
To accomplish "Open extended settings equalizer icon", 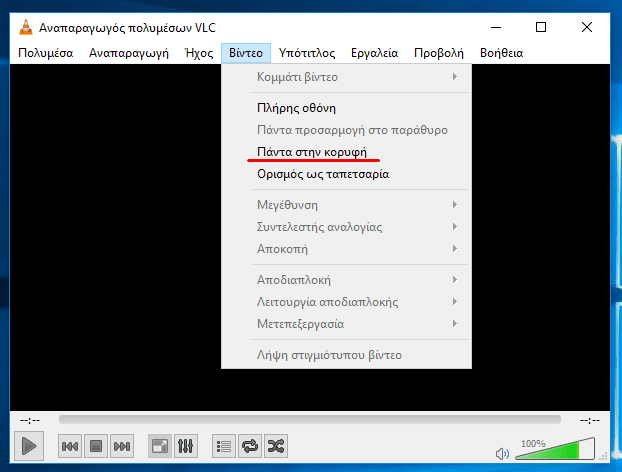I will [186, 446].
